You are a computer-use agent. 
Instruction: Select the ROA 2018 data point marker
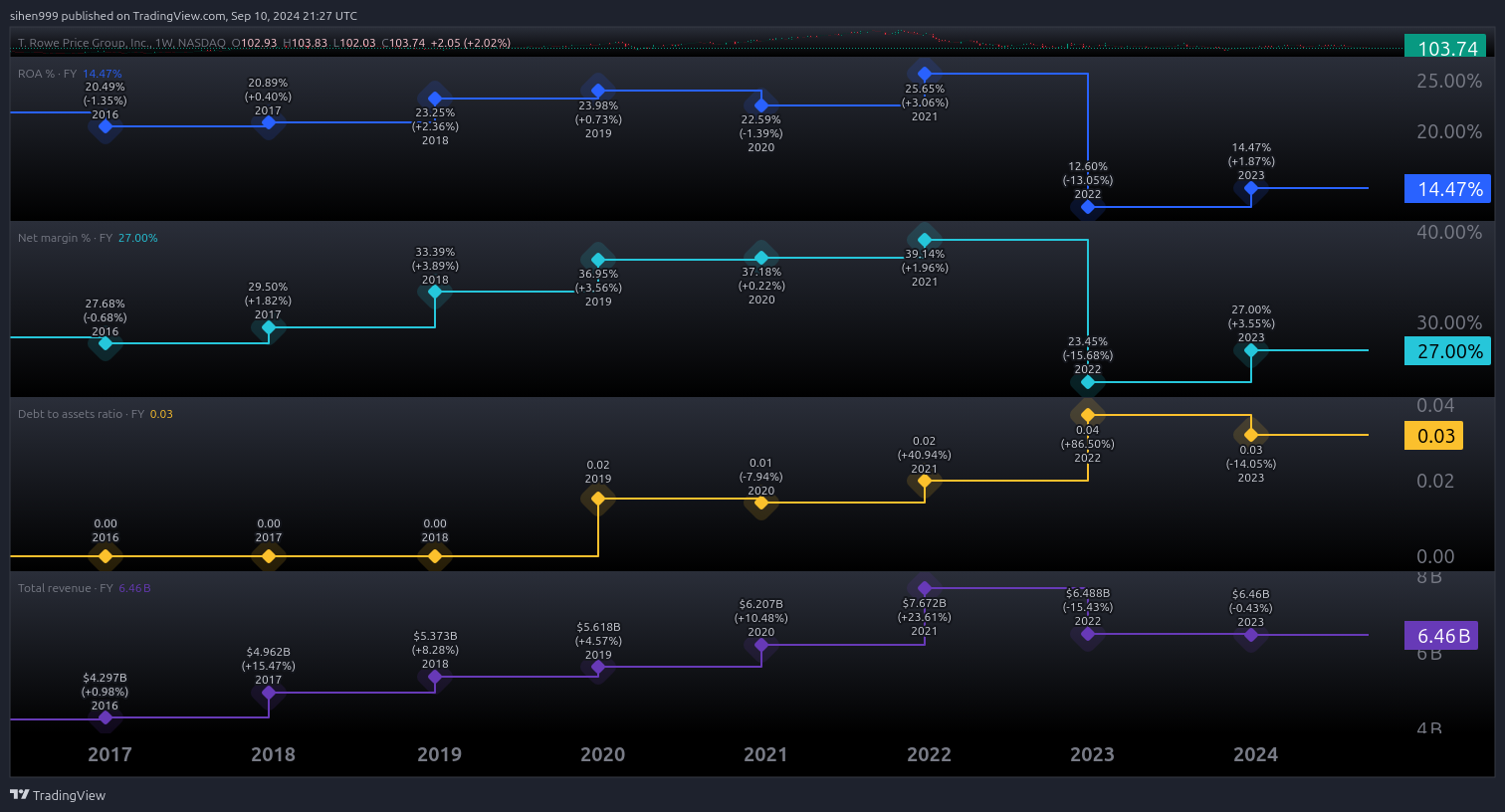[x=435, y=99]
